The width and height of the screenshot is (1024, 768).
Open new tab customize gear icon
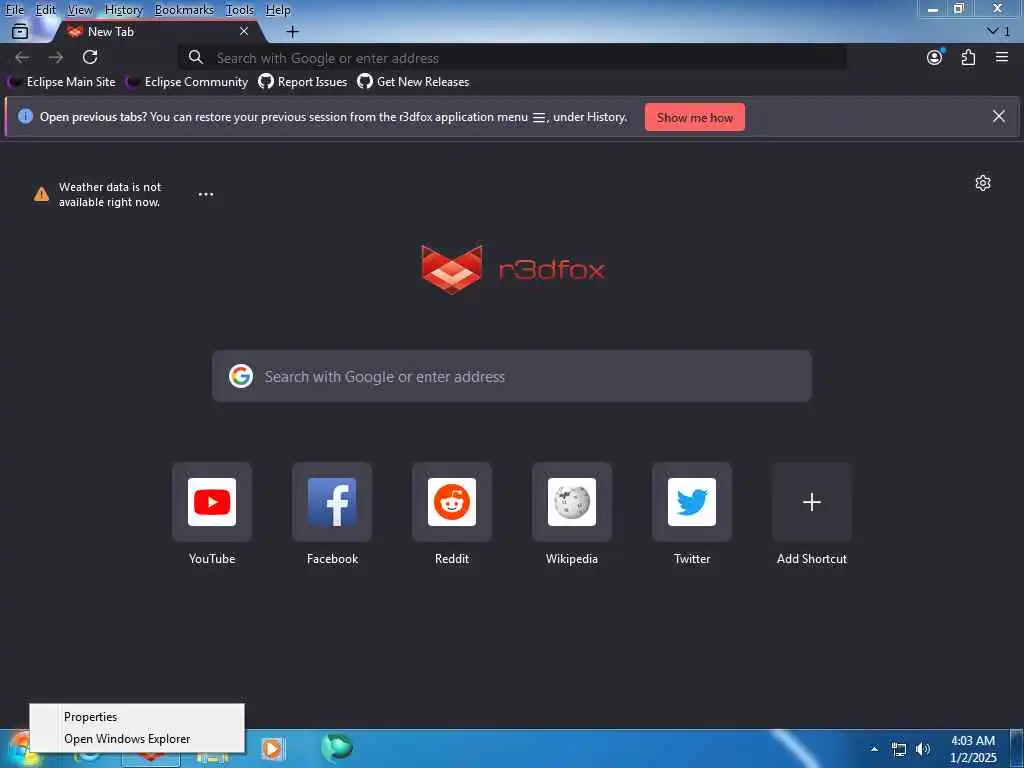point(983,183)
